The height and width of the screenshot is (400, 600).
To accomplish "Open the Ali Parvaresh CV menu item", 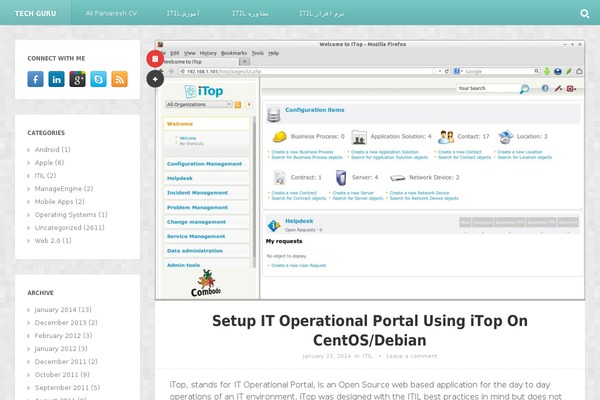I will (111, 13).
